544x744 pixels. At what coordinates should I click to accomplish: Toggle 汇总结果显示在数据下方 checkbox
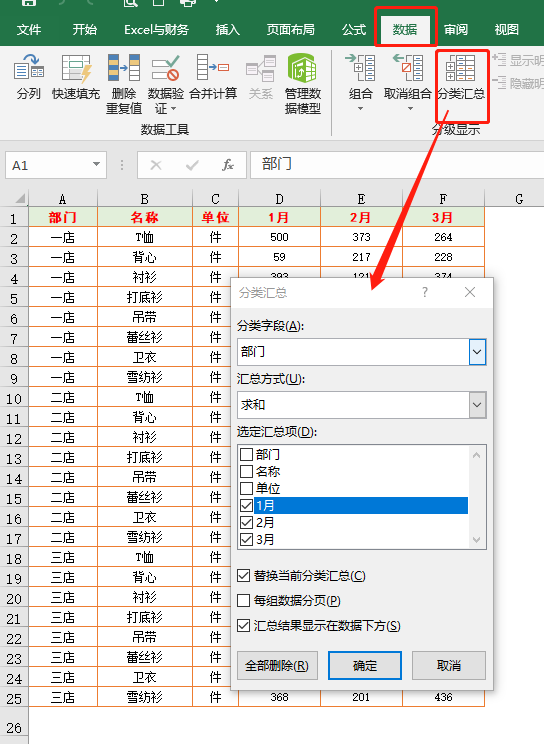pos(244,625)
